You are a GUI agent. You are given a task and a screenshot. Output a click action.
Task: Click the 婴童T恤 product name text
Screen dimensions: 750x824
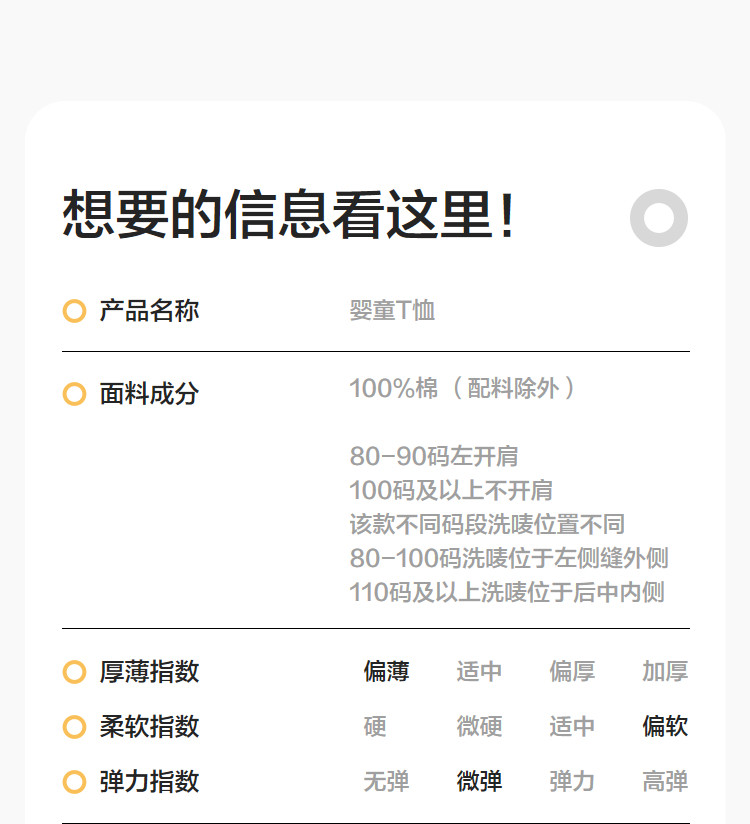(392, 311)
